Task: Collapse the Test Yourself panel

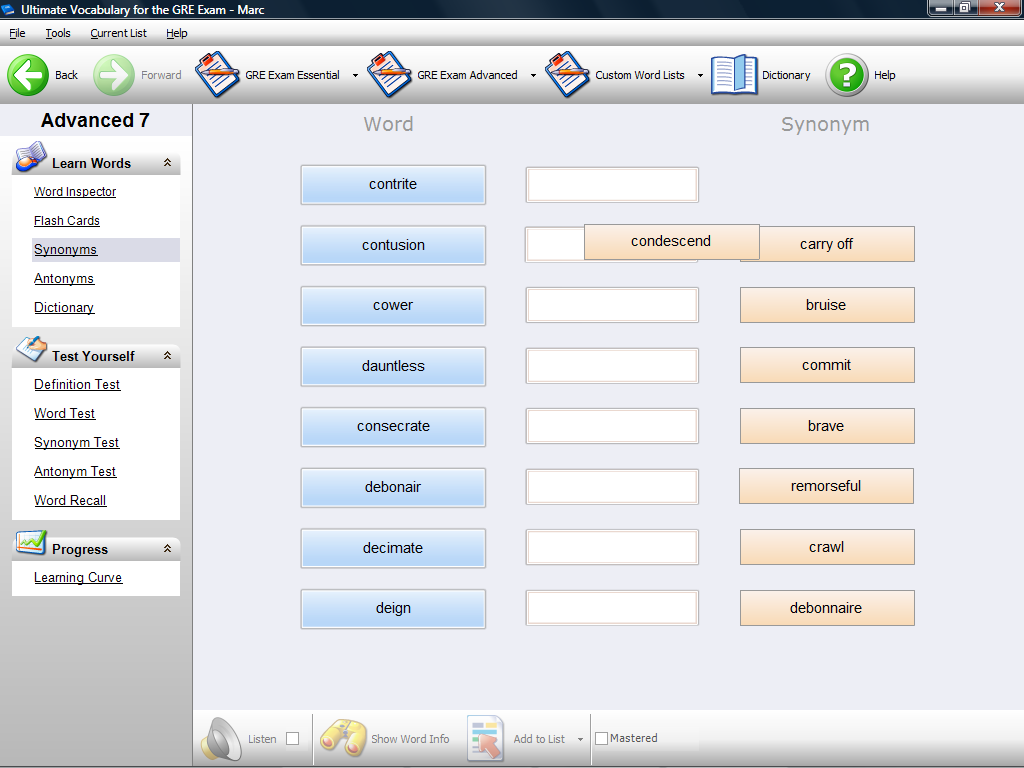Action: point(167,356)
